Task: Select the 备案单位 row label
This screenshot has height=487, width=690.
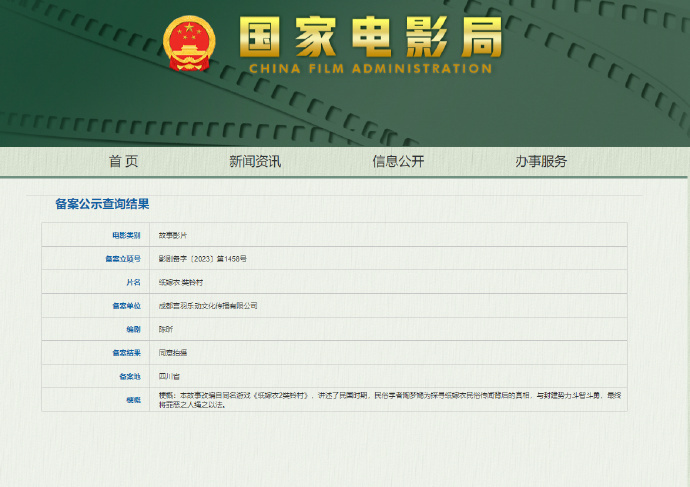Action: click(x=126, y=306)
